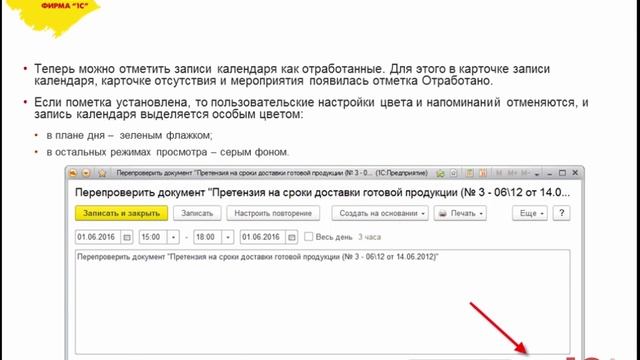This screenshot has width=640, height=360.
Task: Click the get link icon next to the title text
Action: point(440,173)
